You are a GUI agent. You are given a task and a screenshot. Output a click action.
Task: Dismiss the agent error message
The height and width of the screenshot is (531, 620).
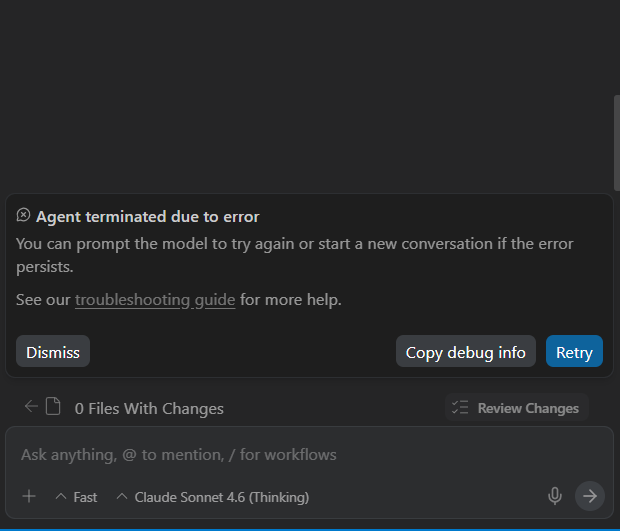click(53, 351)
